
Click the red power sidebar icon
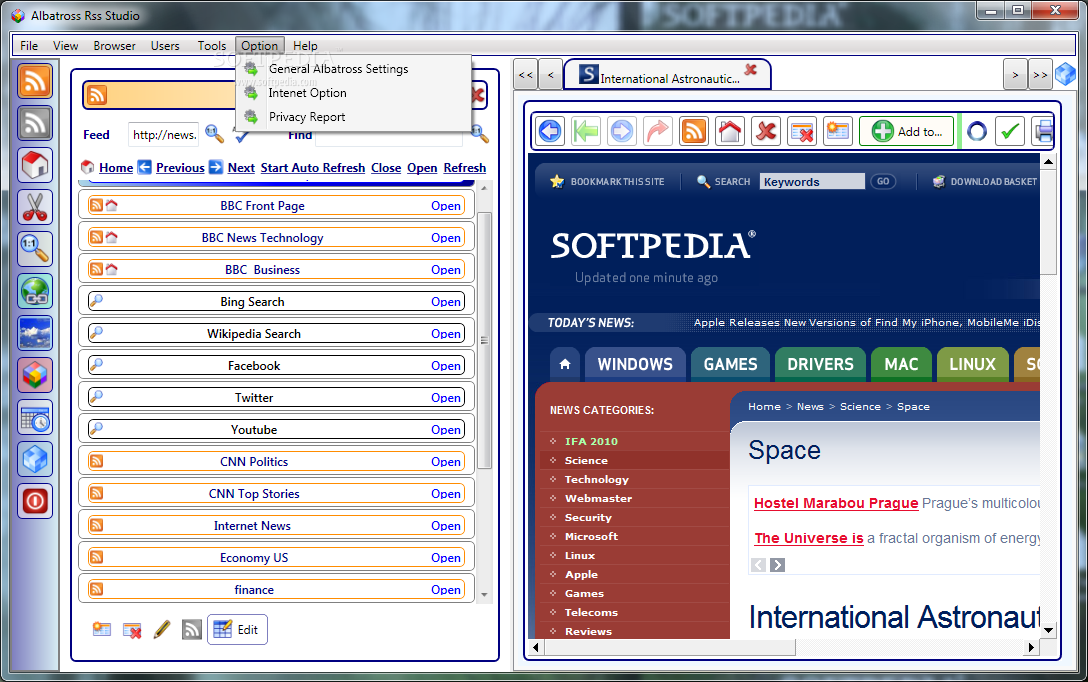(35, 501)
